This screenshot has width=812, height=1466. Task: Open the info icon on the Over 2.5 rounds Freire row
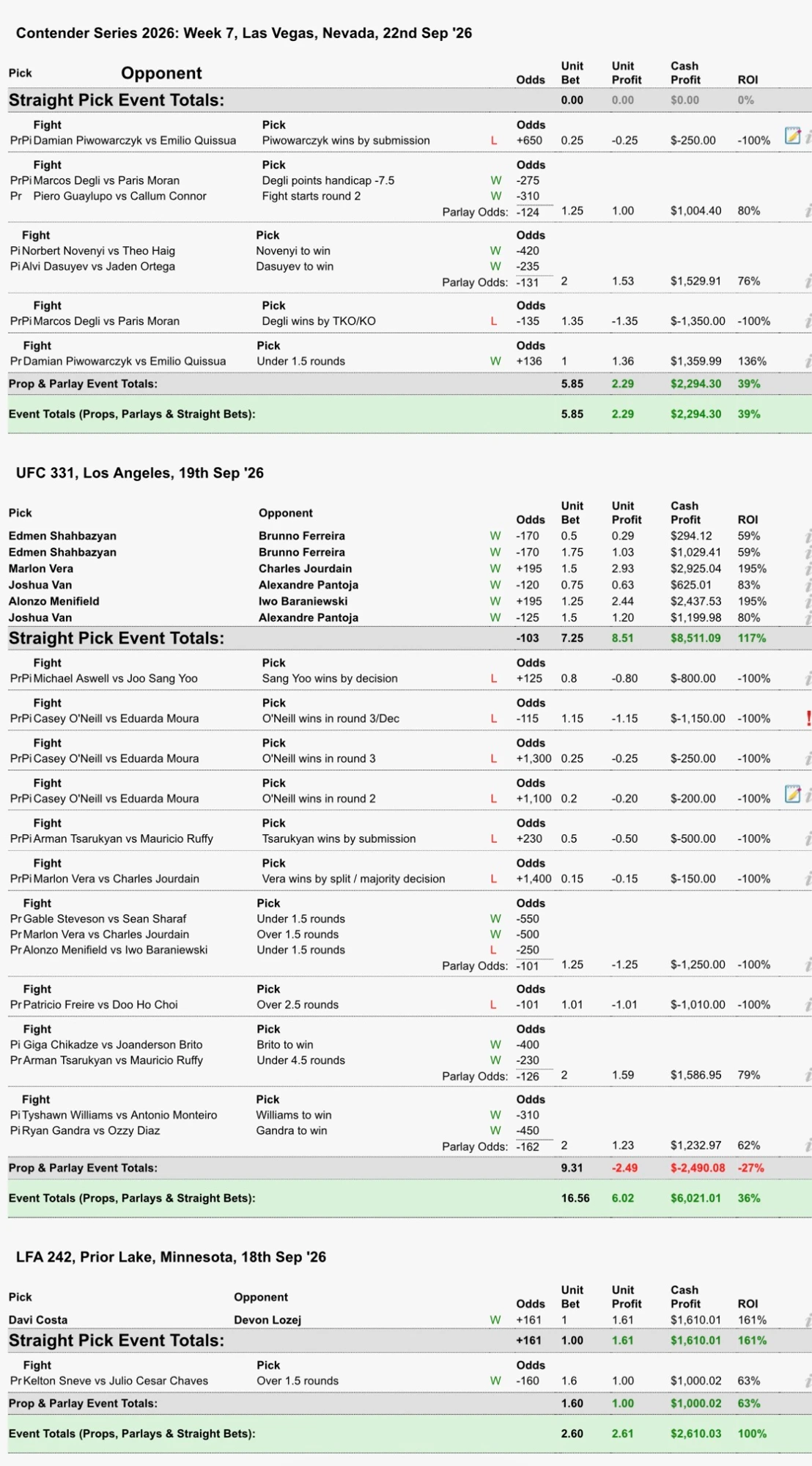pos(808,1005)
